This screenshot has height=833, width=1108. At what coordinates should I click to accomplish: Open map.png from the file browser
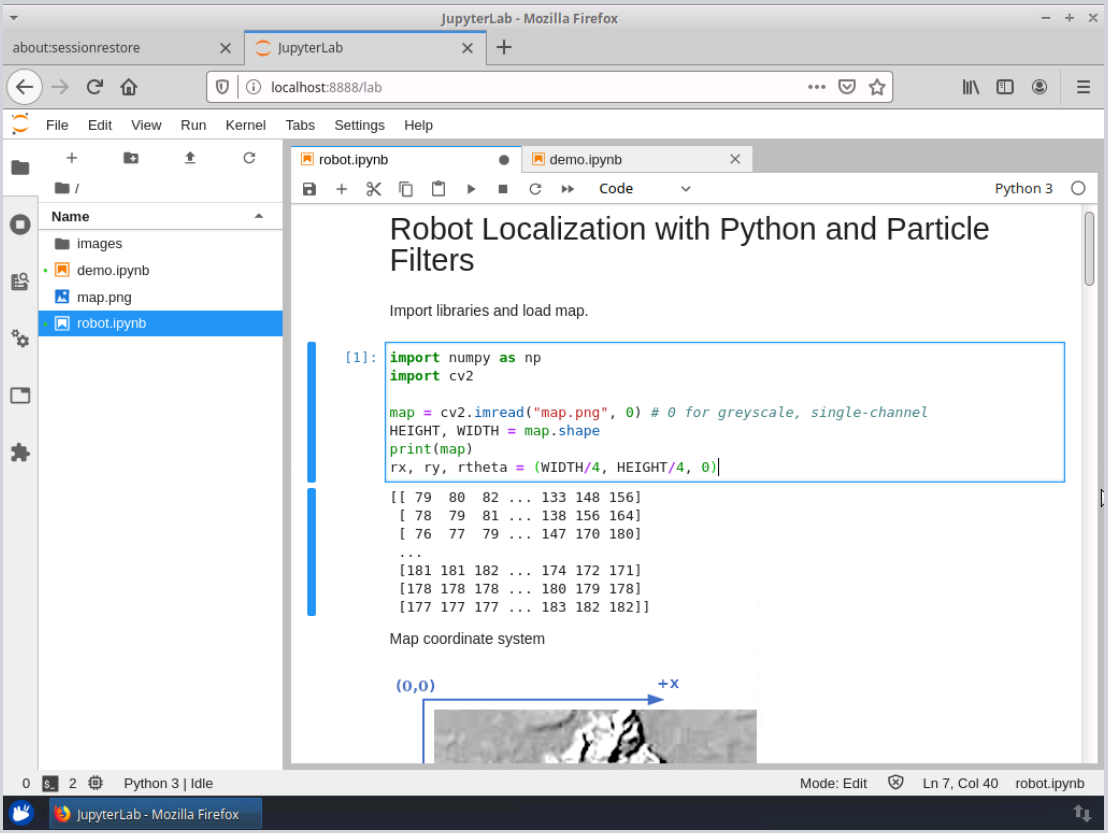pyautogui.click(x=104, y=297)
